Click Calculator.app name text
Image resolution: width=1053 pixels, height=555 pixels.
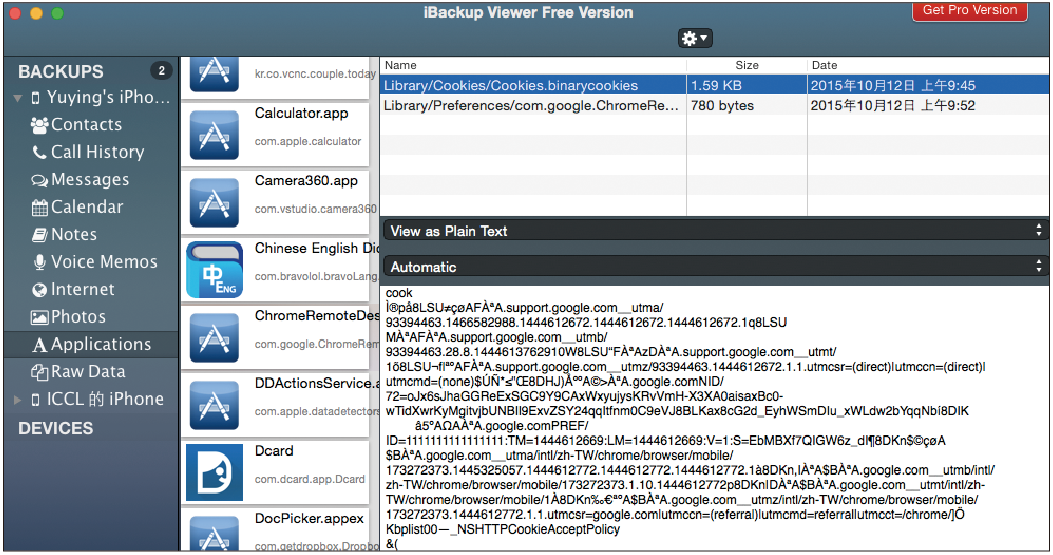(x=302, y=114)
